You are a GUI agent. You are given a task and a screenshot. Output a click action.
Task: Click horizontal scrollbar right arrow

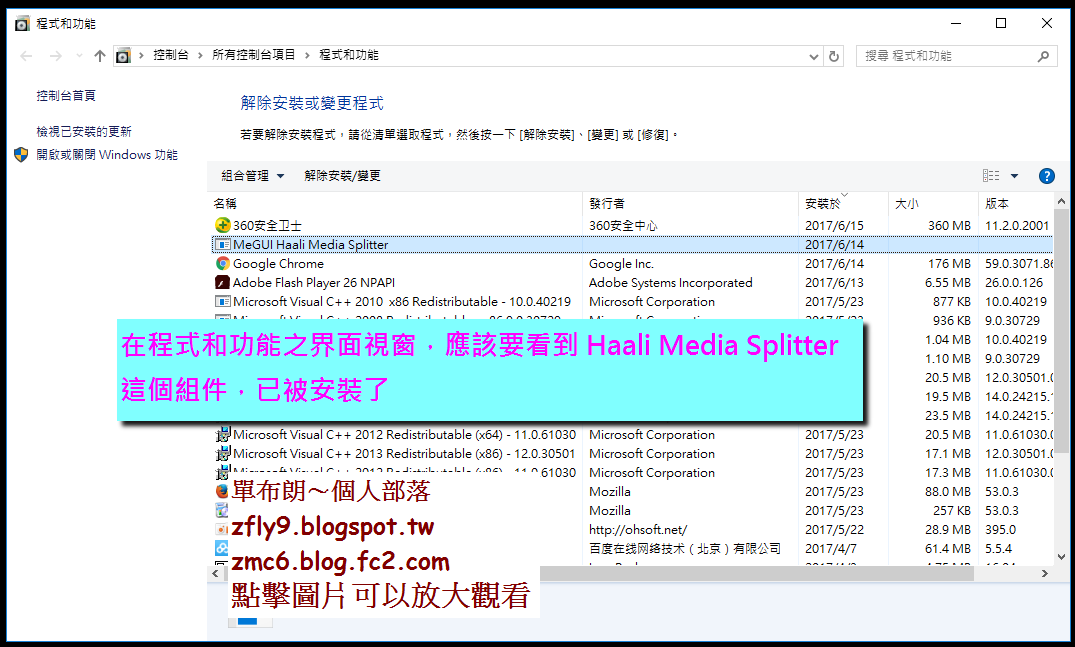pyautogui.click(x=1045, y=573)
